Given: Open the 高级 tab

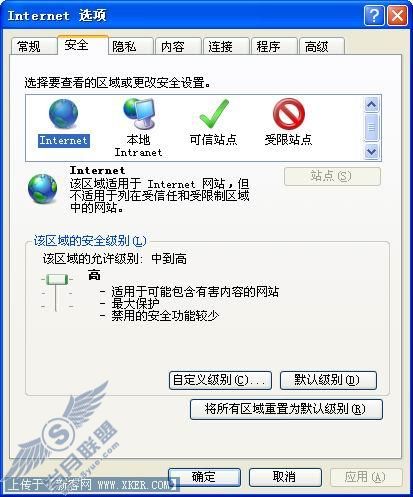Looking at the screenshot, I should [x=322, y=46].
